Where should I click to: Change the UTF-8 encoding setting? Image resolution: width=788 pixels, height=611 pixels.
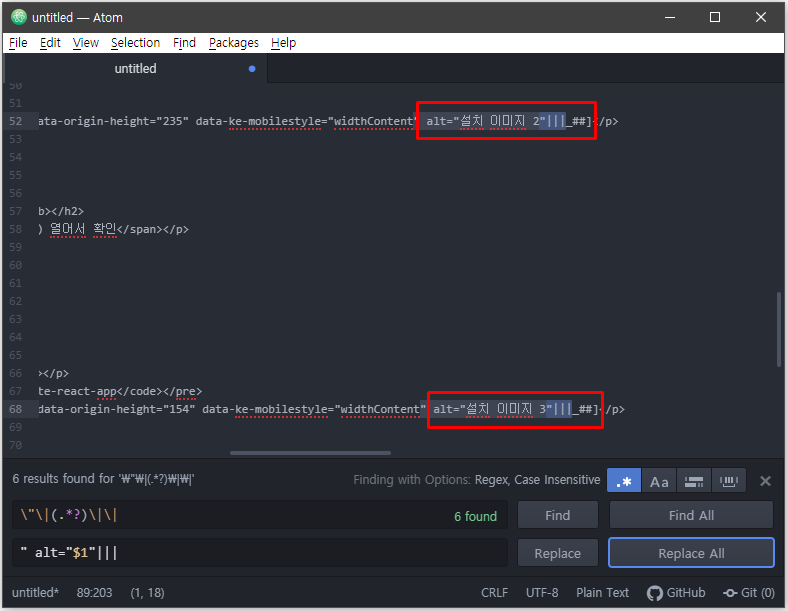coord(542,593)
